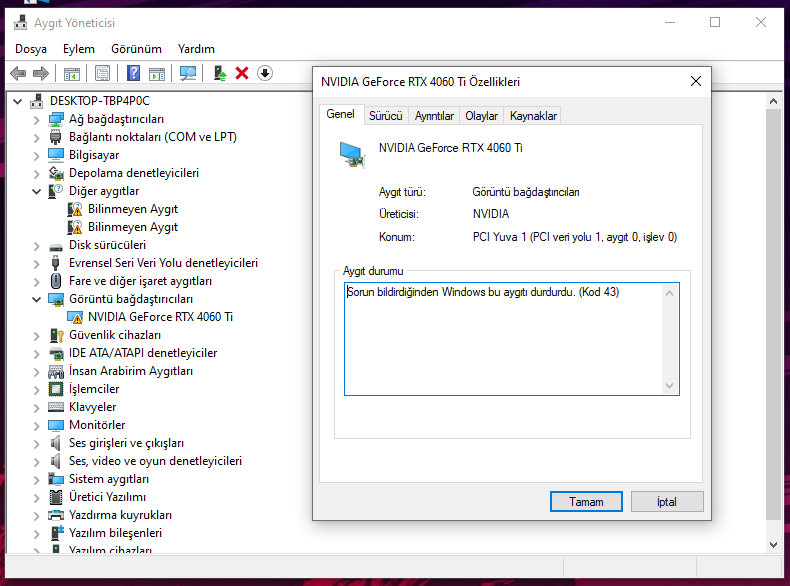790x586 pixels.
Task: Expand Sistem aygıtları category
Action: tap(36, 480)
